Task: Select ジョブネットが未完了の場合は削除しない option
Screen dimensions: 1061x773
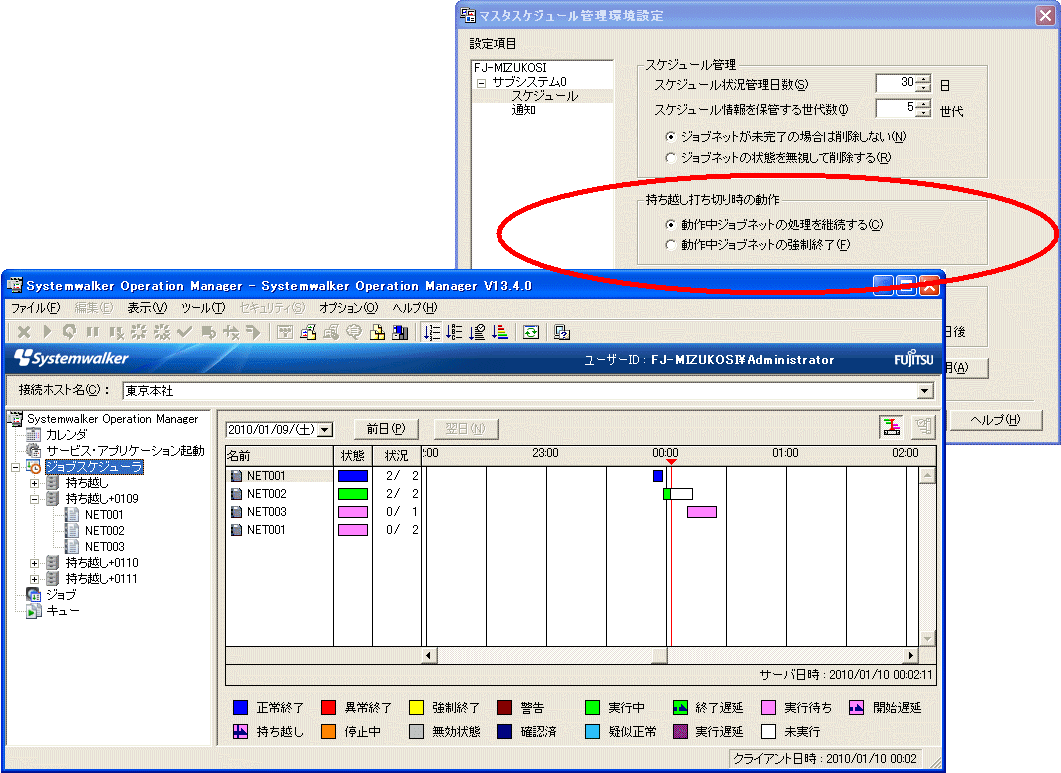Action: coord(671,137)
